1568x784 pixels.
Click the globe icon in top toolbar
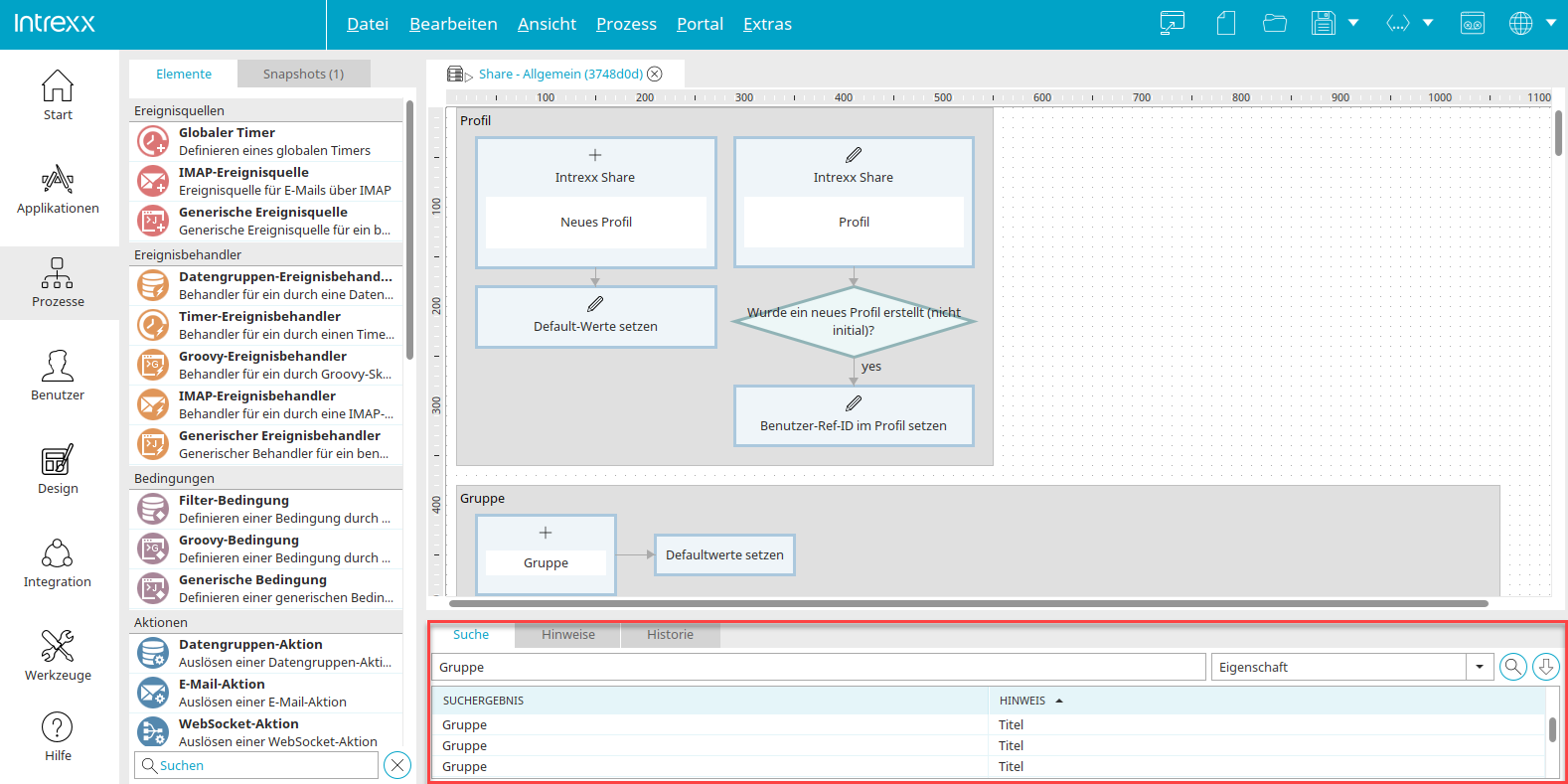(1521, 23)
